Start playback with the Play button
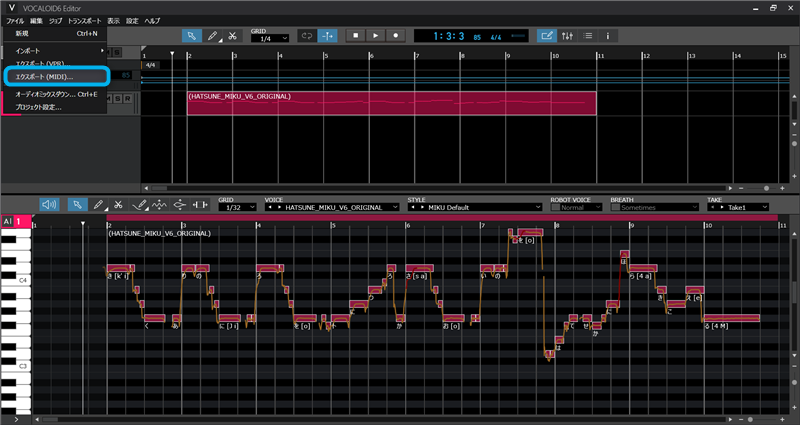 [x=376, y=36]
